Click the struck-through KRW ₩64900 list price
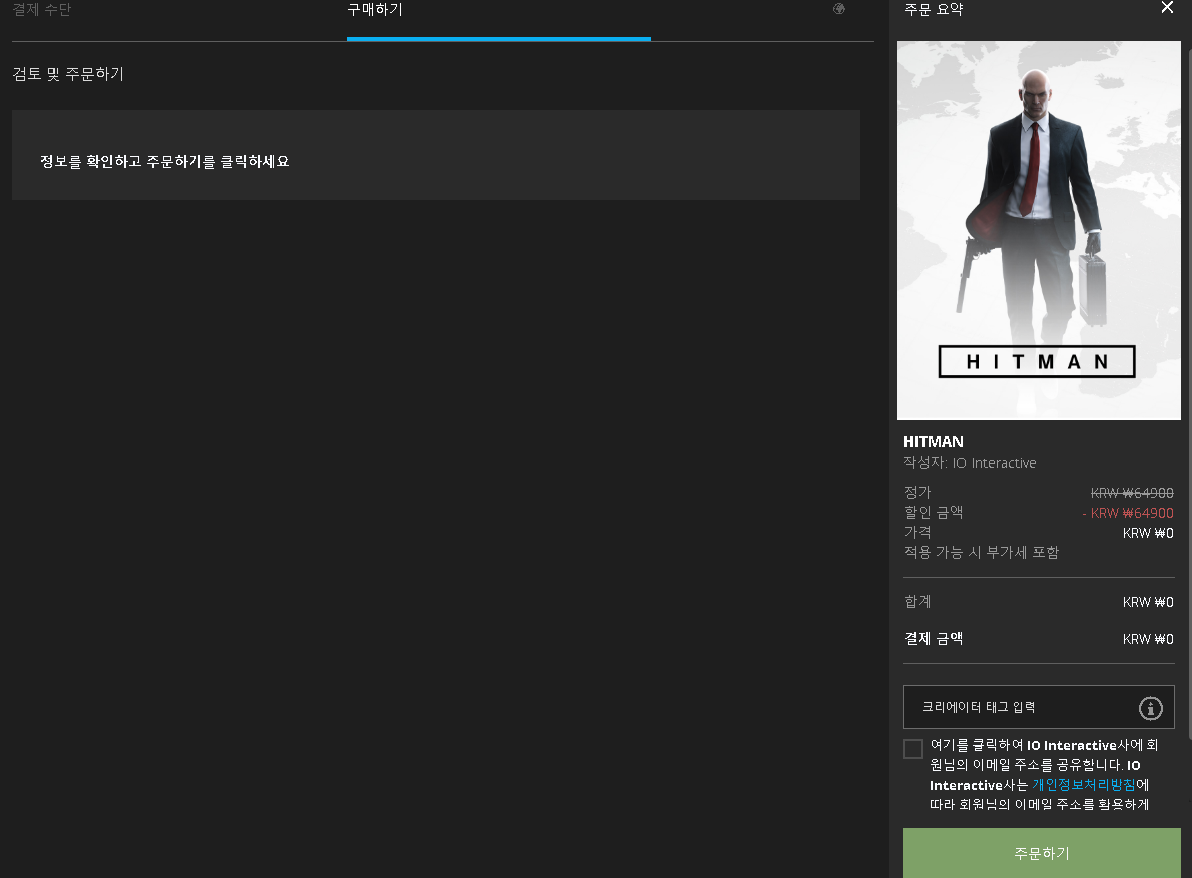Image resolution: width=1192 pixels, height=878 pixels. point(1132,493)
